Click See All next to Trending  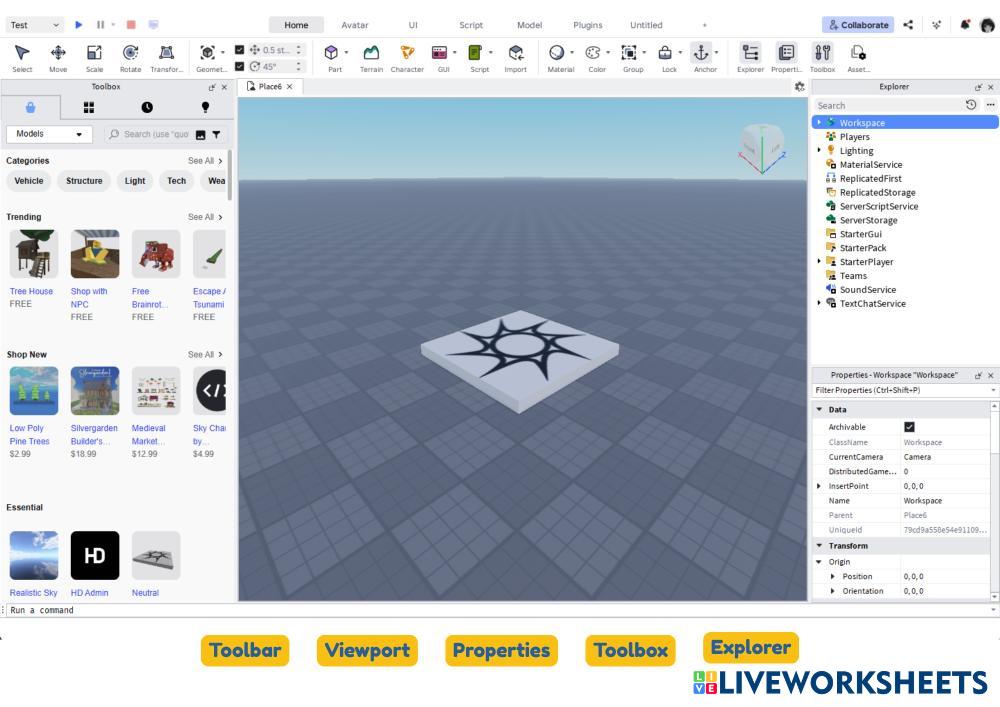205,217
